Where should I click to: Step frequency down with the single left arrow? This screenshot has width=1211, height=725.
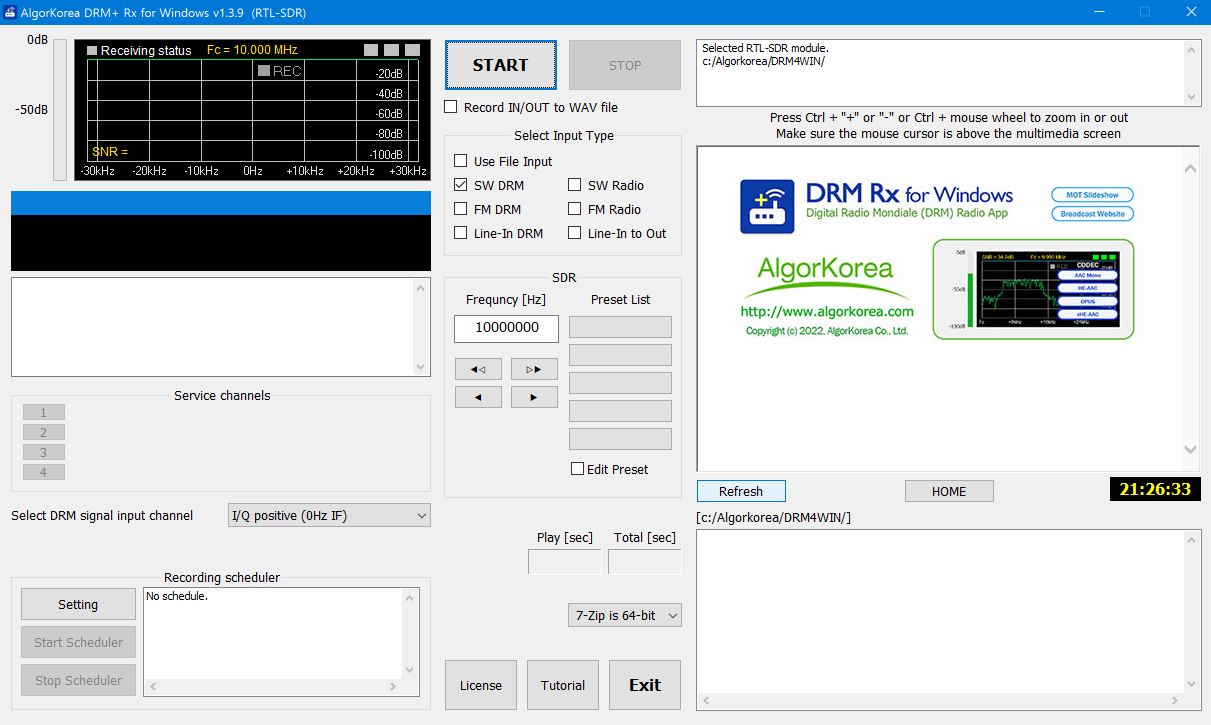point(478,397)
